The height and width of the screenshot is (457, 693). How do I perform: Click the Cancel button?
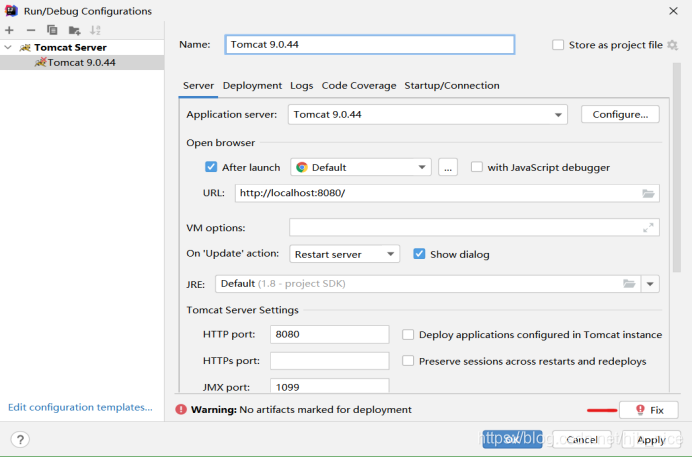click(582, 439)
